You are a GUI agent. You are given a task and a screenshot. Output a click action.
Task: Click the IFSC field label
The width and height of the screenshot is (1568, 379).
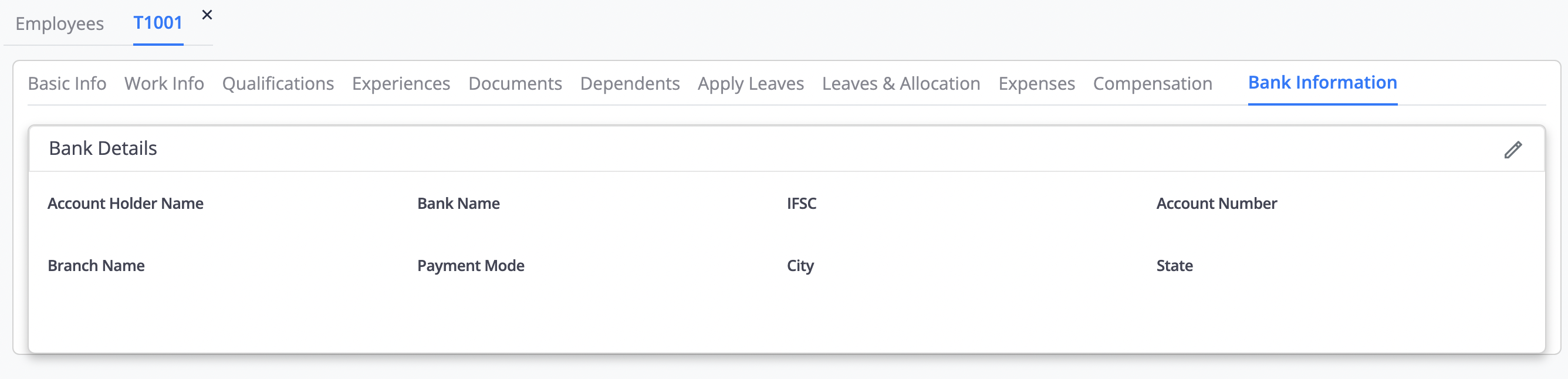[x=801, y=204]
